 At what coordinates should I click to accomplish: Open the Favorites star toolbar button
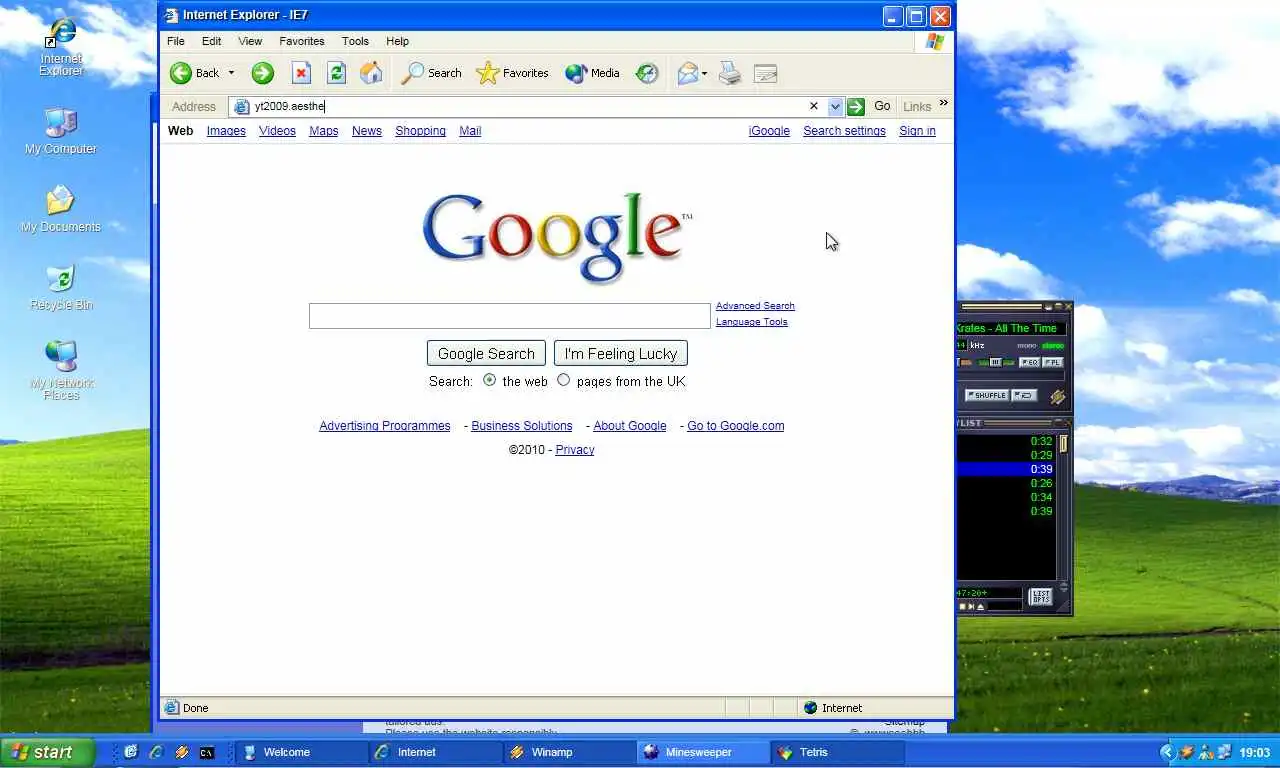[512, 73]
